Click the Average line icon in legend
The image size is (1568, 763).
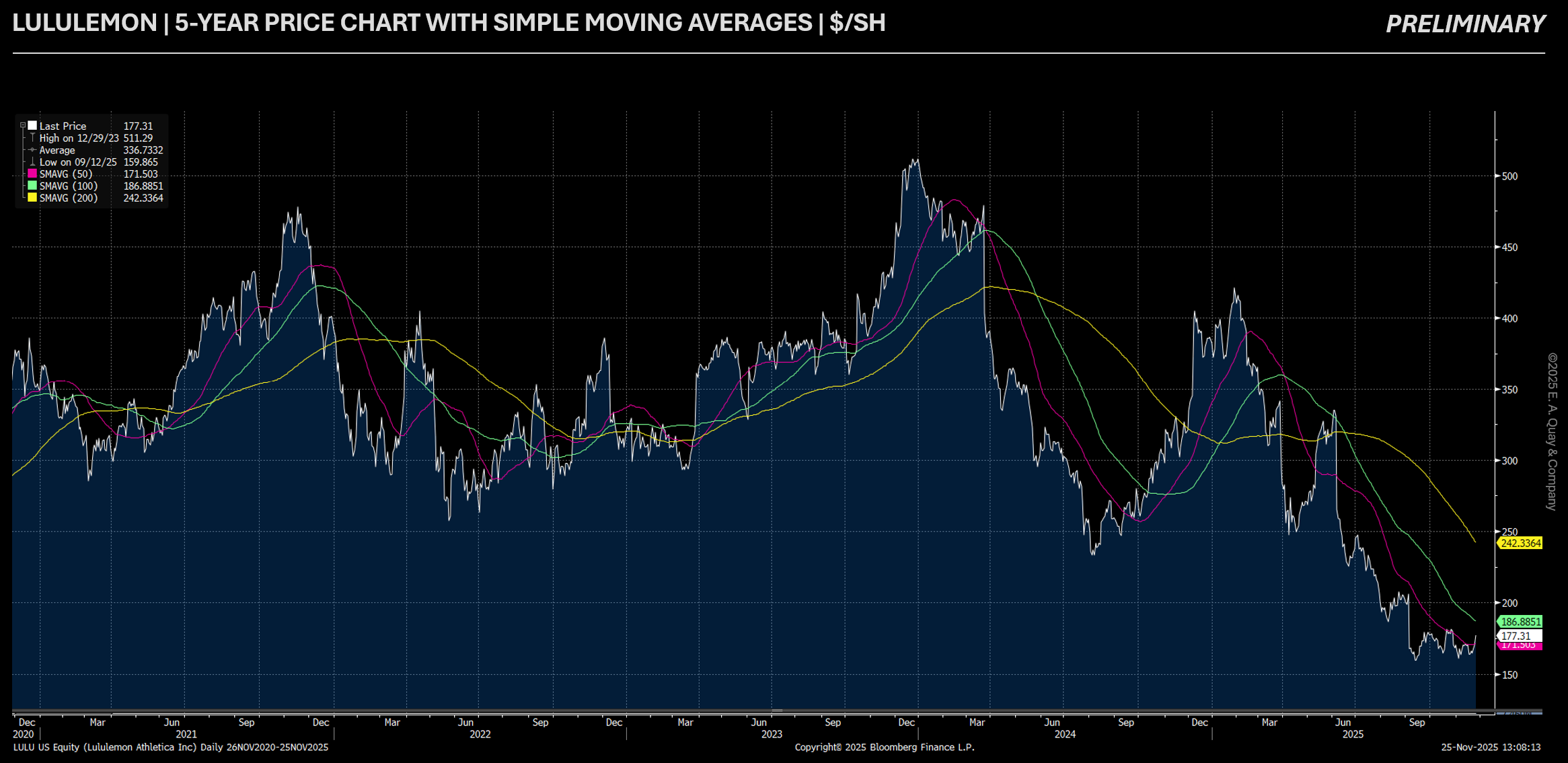pyautogui.click(x=32, y=150)
